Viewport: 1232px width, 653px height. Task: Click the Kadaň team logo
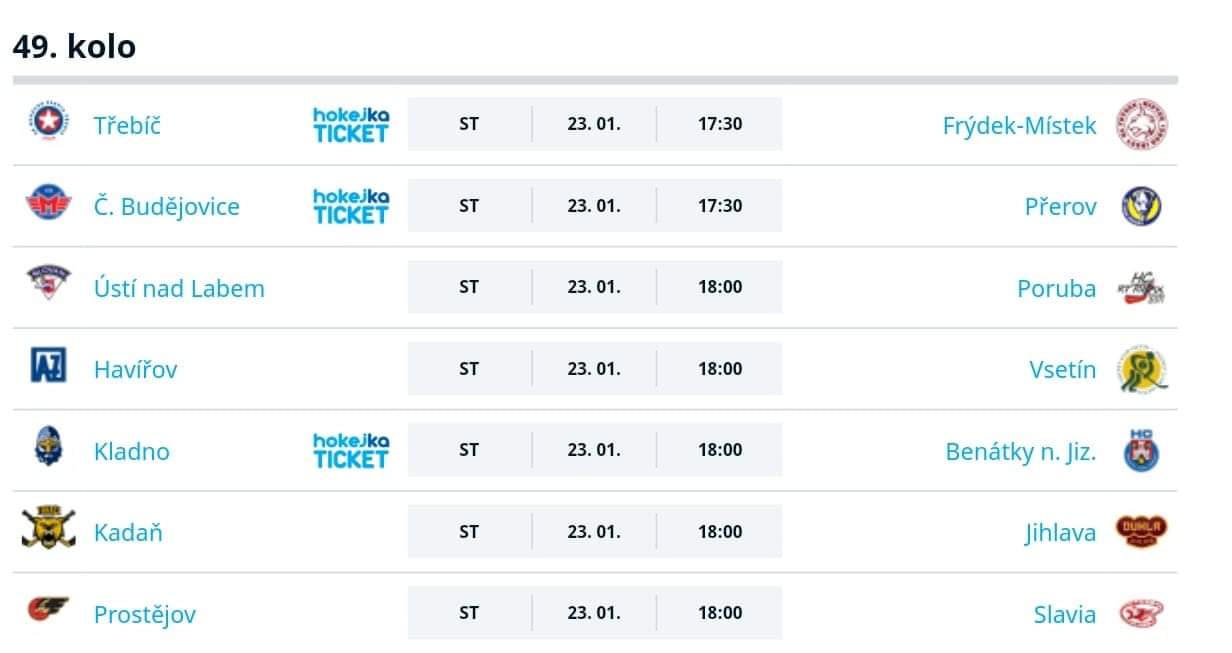(48, 530)
